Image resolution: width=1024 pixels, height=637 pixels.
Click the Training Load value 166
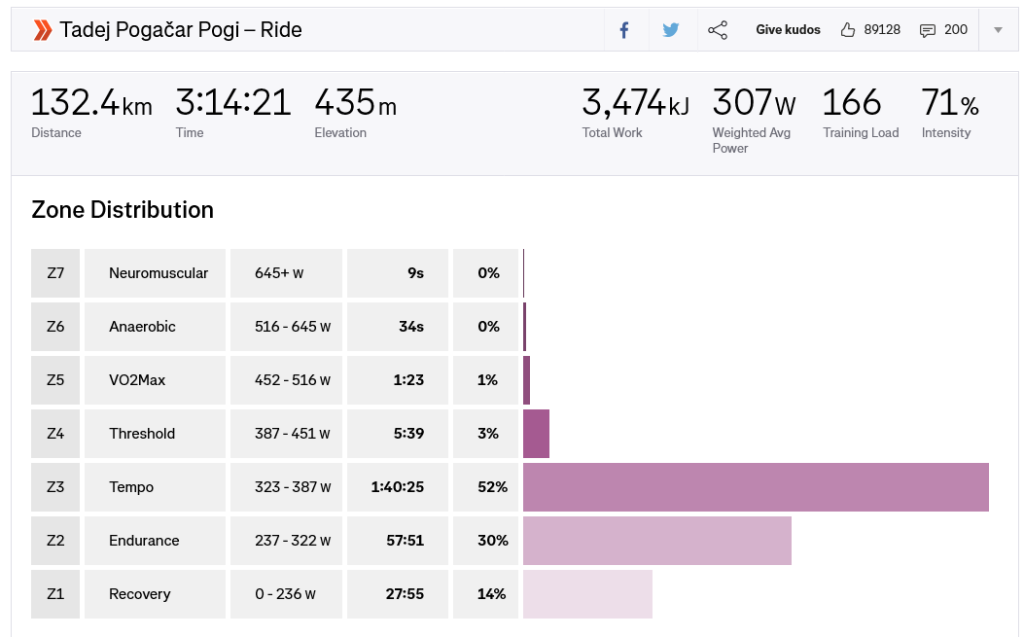pos(852,103)
